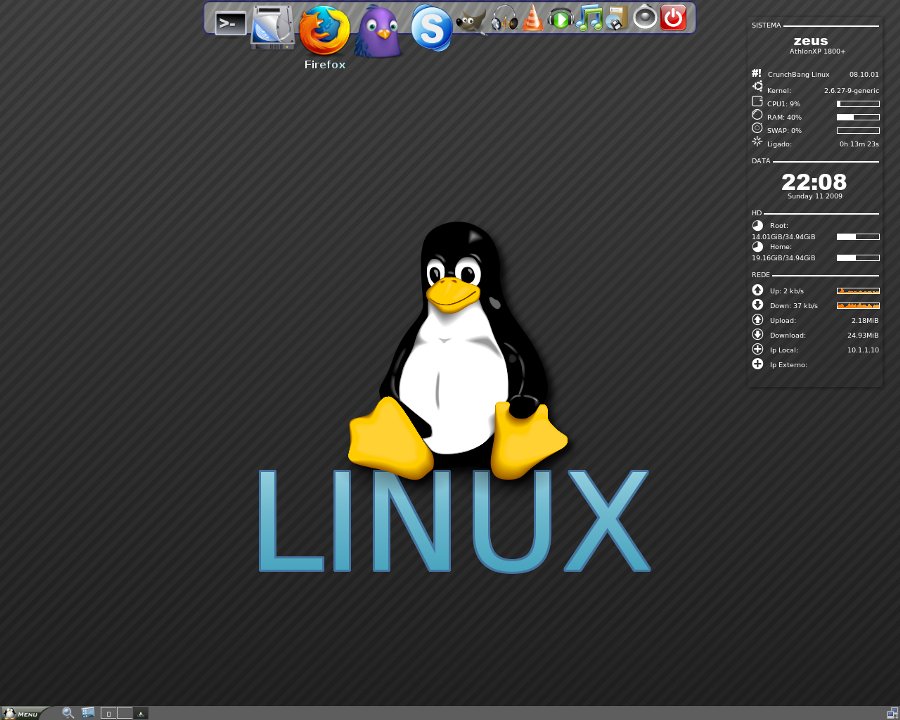Click the magnifier search icon in taskbar

68,713
